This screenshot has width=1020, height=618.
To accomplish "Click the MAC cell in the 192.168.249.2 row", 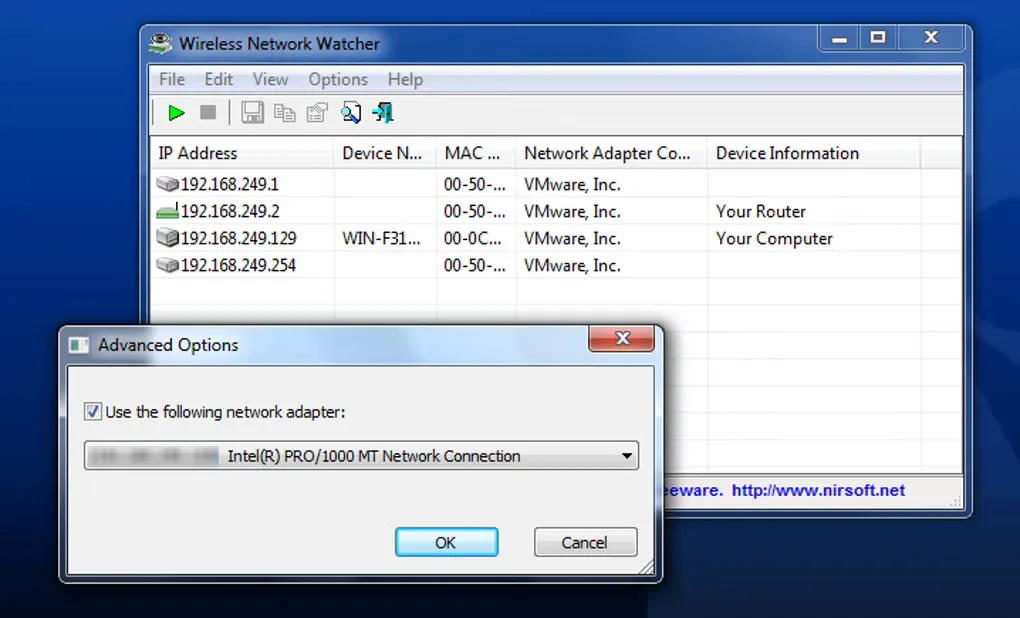I will pyautogui.click(x=475, y=211).
